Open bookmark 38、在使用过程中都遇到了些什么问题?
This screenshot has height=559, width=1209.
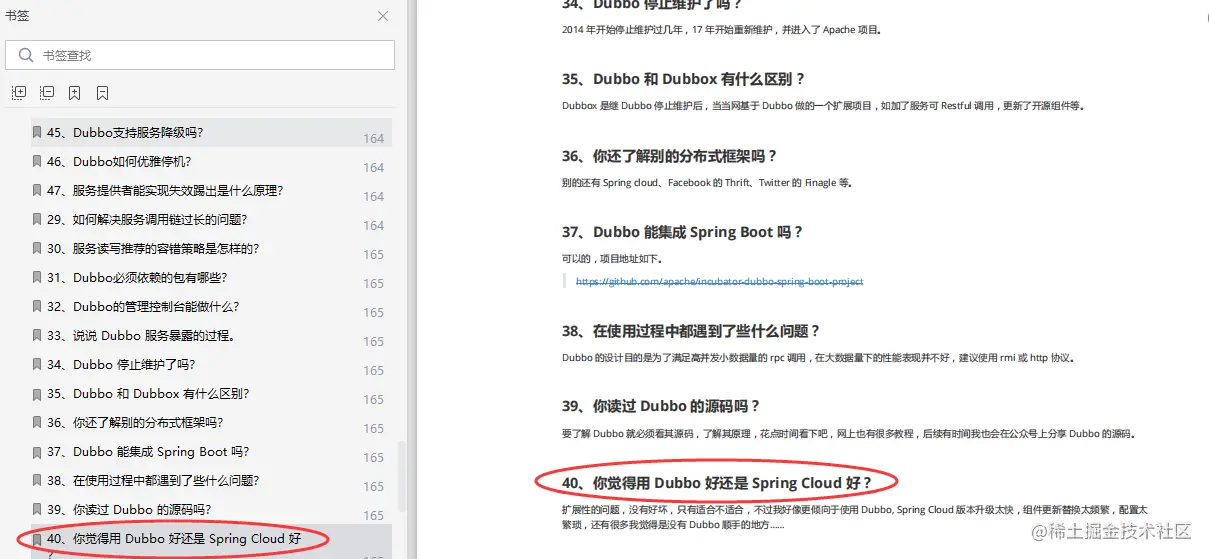(x=153, y=480)
